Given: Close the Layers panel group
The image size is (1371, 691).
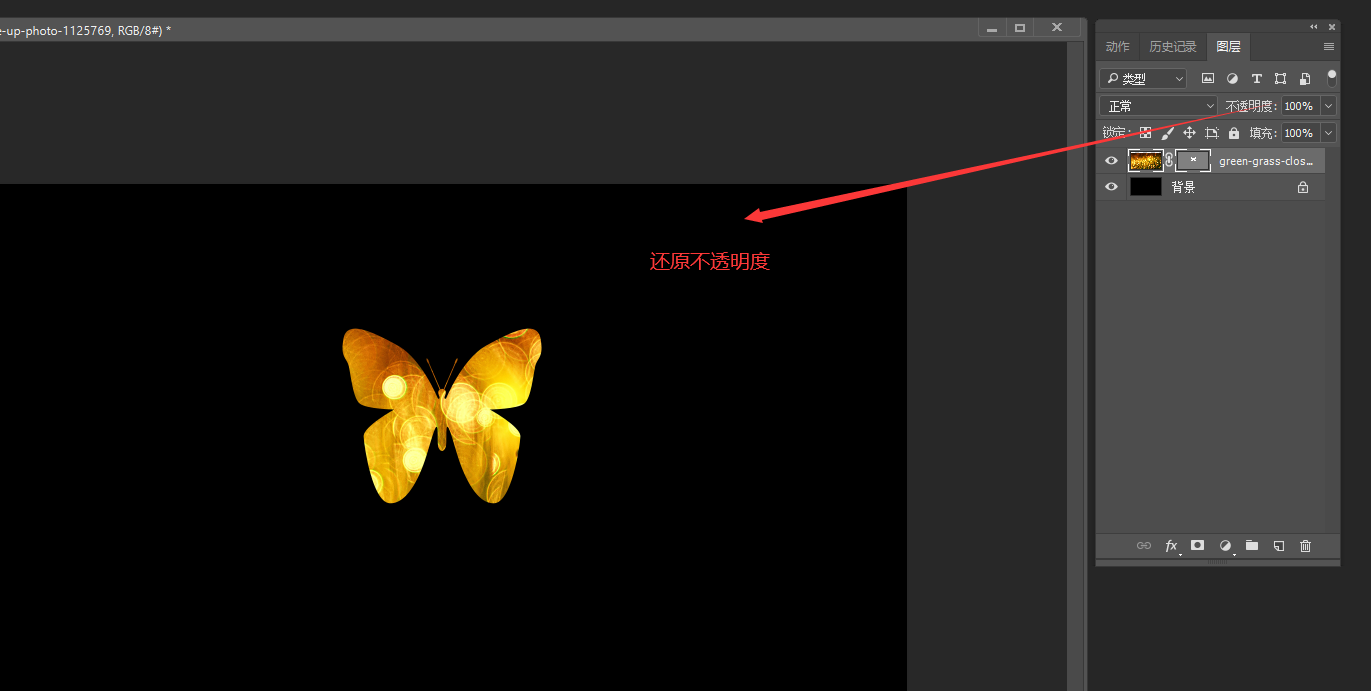Looking at the screenshot, I should 1332,27.
